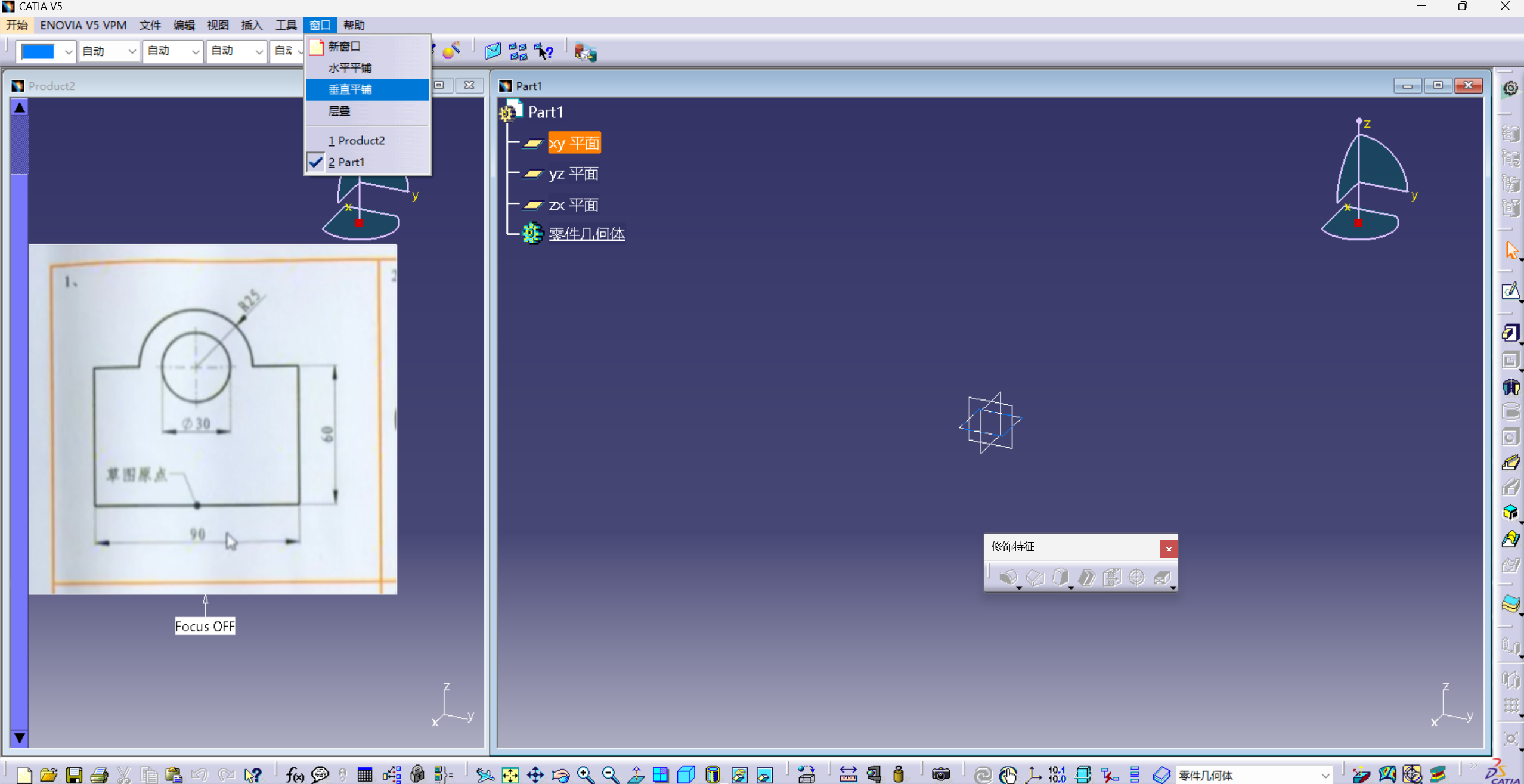
Task: Click the Zoom In magnifier icon
Action: 585,774
